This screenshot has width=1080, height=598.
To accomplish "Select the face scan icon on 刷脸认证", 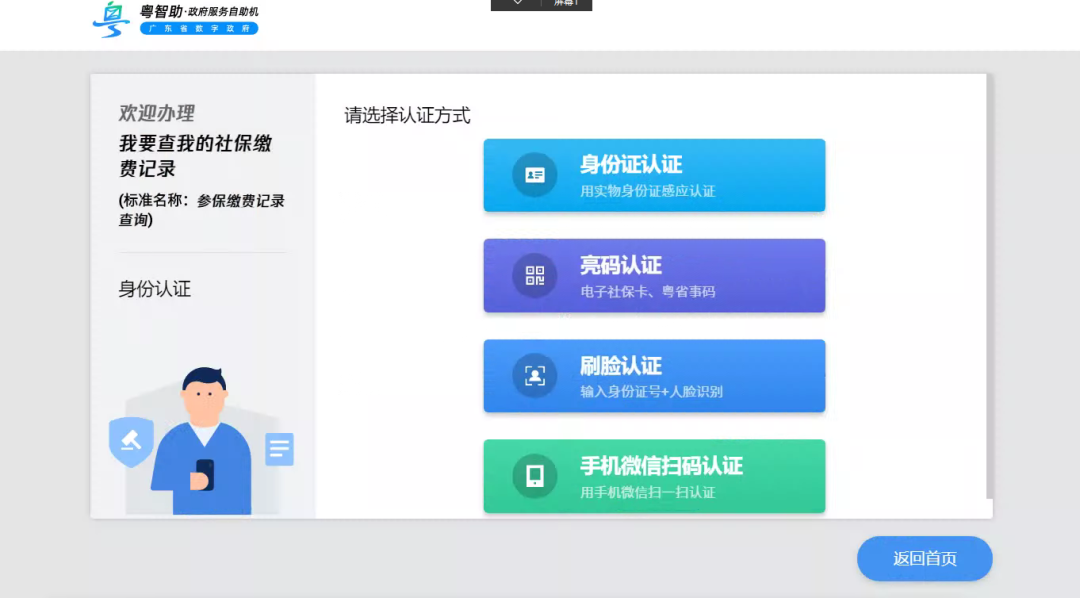I will coord(534,376).
